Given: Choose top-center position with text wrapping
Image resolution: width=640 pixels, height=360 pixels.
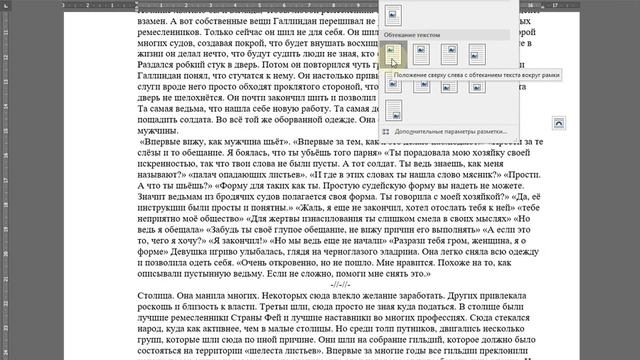Looking at the screenshot, I should point(421,54).
